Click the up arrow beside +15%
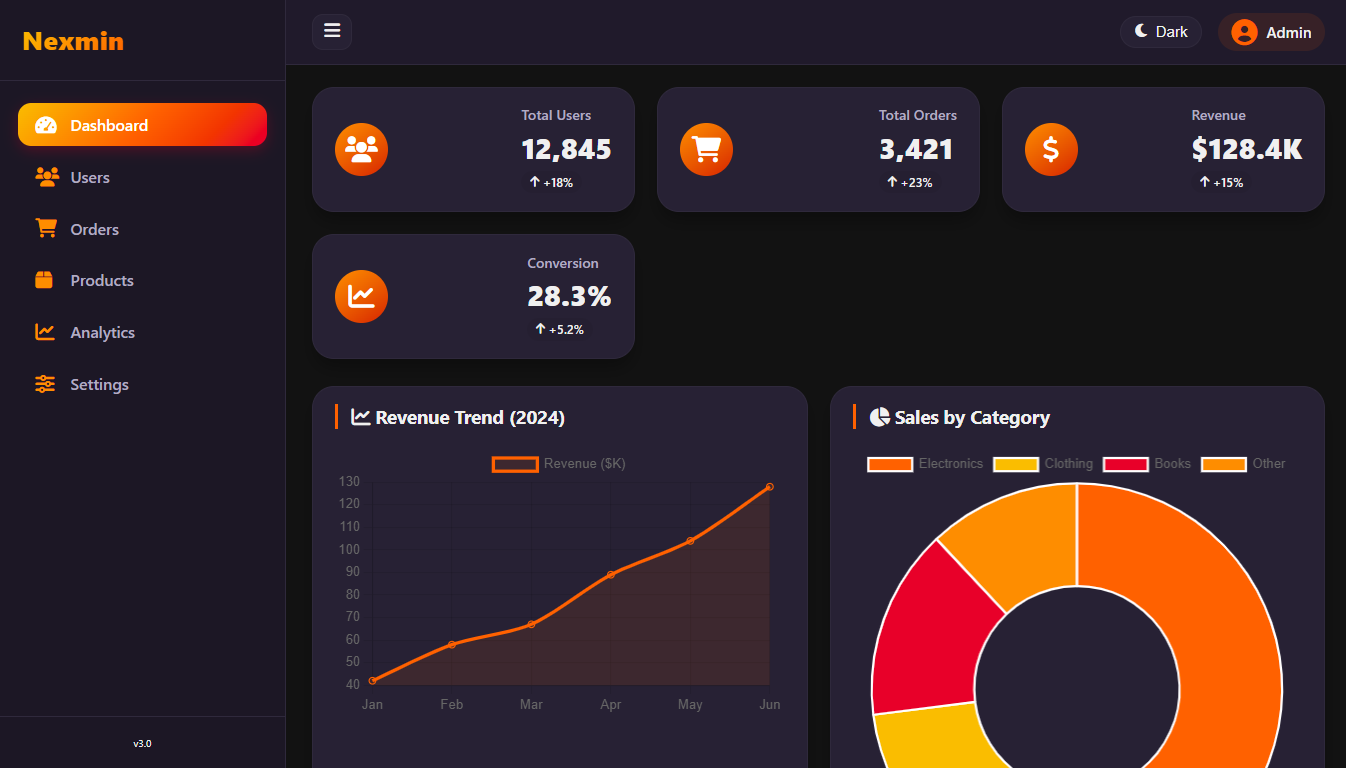The image size is (1346, 768). 1205,182
